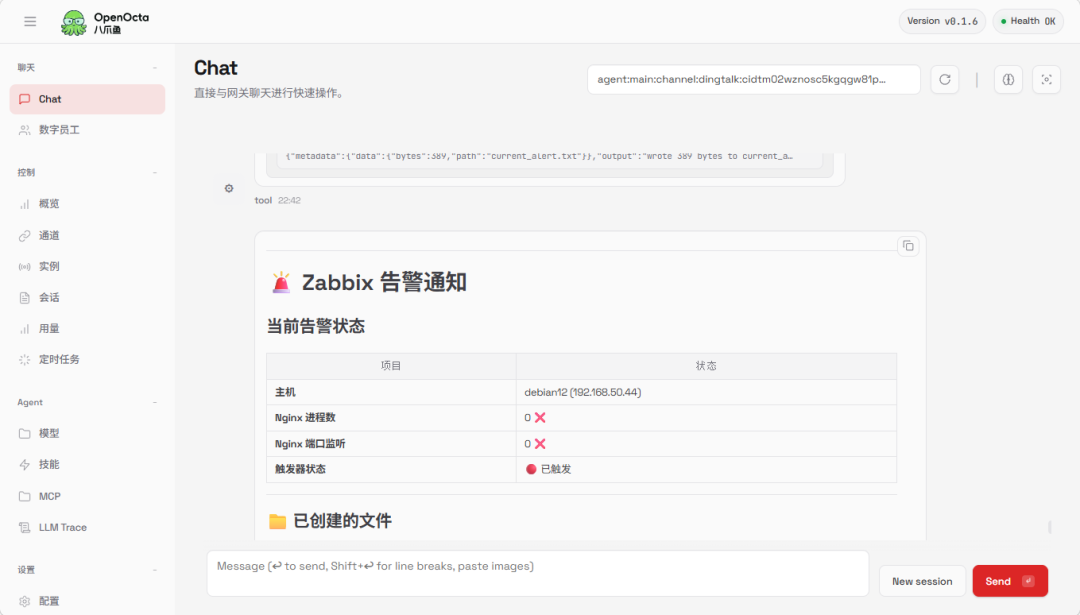Collapse the 设置 sidebar section

coord(155,570)
